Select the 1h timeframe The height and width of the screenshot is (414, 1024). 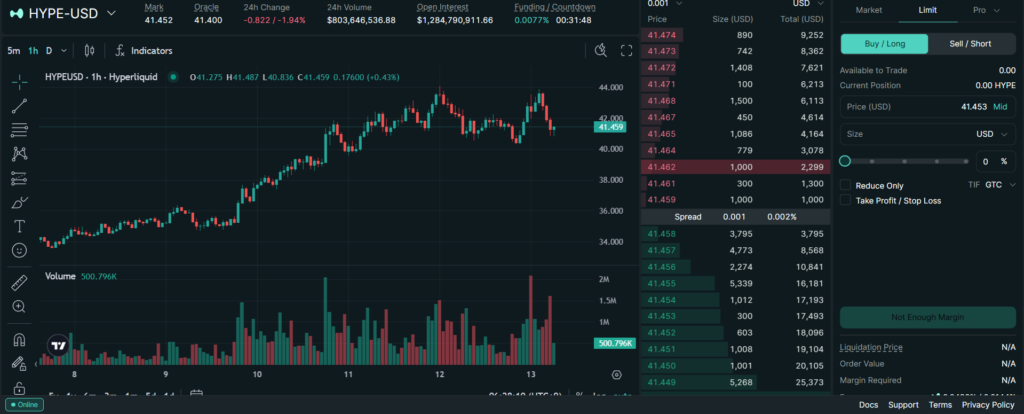(33, 50)
